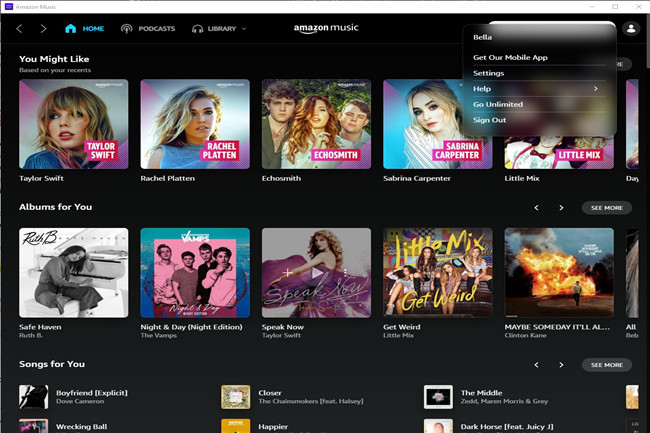The height and width of the screenshot is (433, 650).
Task: Open the Night & Day album cover
Action: pyautogui.click(x=195, y=273)
